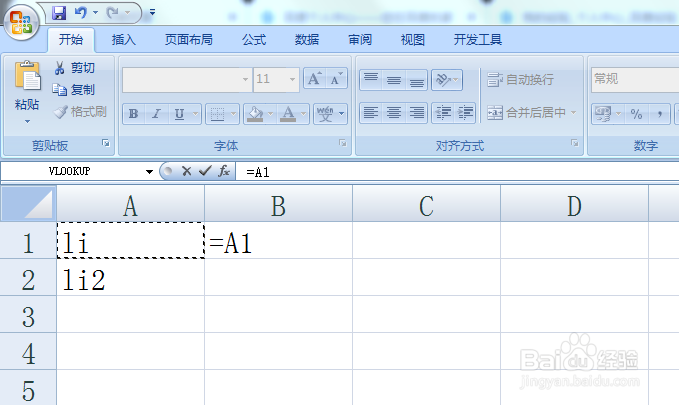Expand the 粘贴 paste options arrow

27,121
